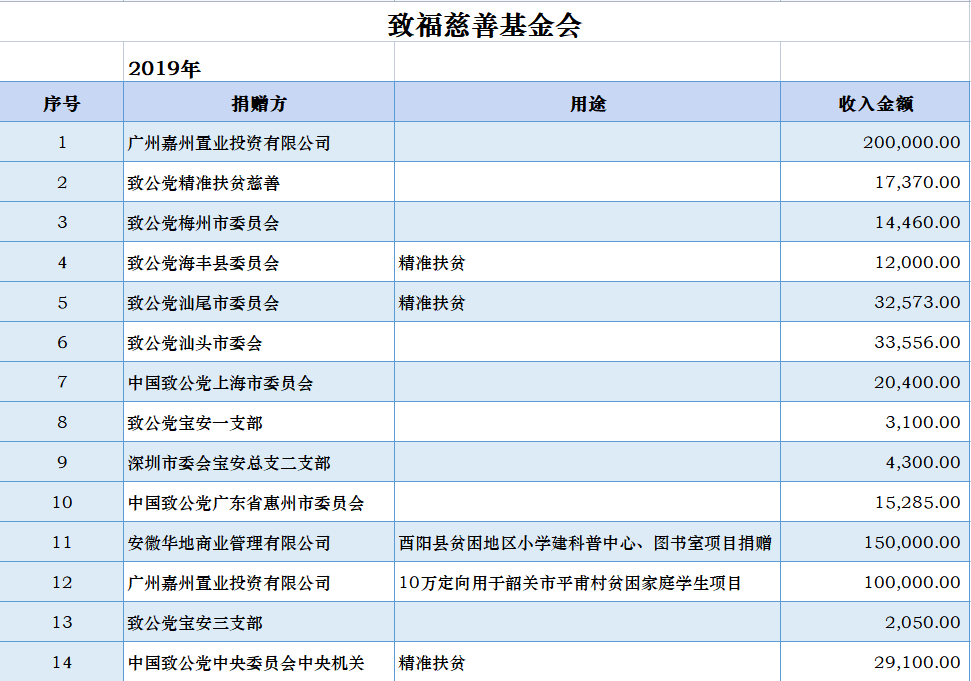This screenshot has width=971, height=681.
Task: Select purpose cell 酉阳县贫困地区小学建科普中心
Action: click(587, 542)
